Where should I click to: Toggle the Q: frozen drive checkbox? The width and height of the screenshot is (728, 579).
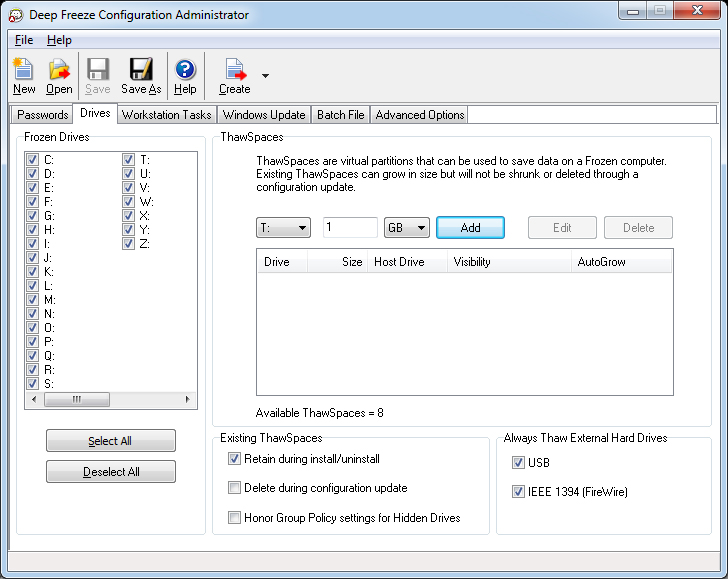click(x=32, y=355)
